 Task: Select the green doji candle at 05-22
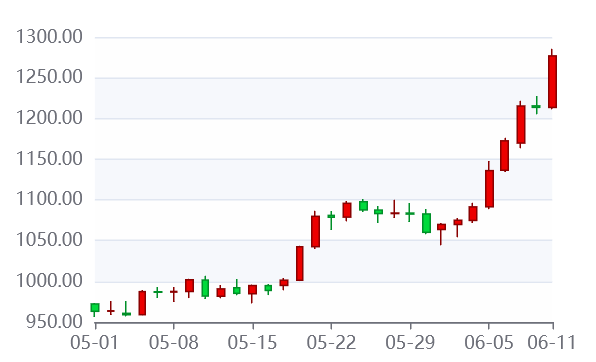tap(331, 219)
